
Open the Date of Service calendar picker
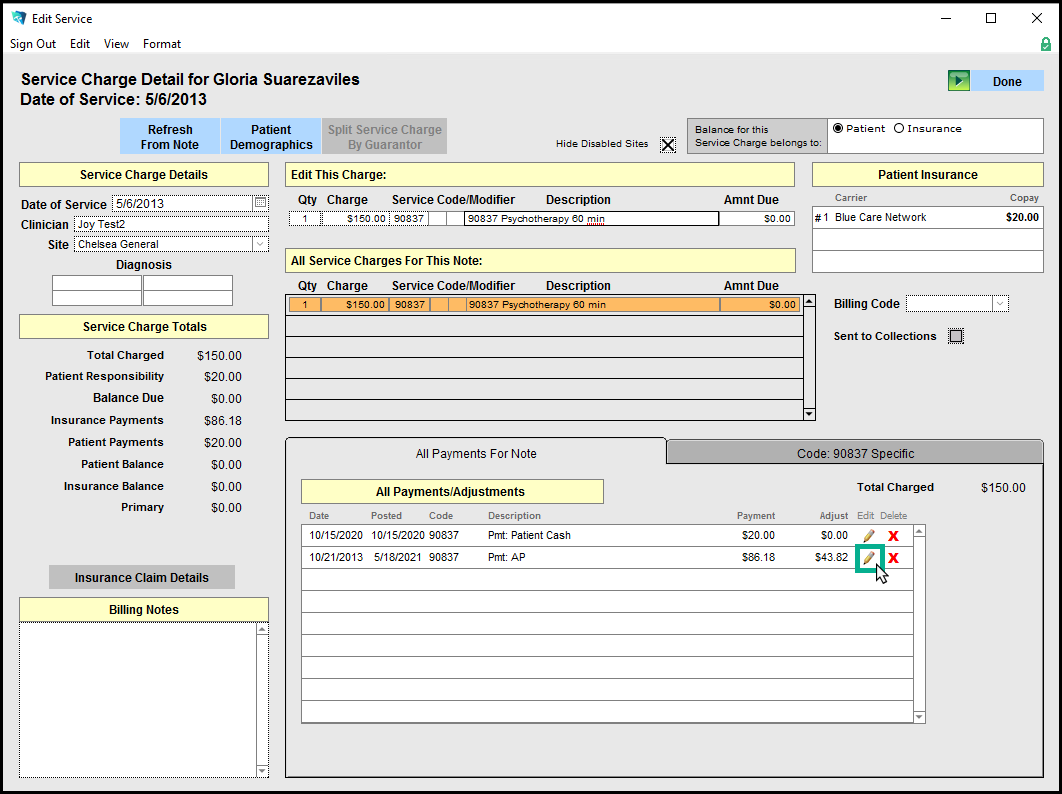(260, 203)
